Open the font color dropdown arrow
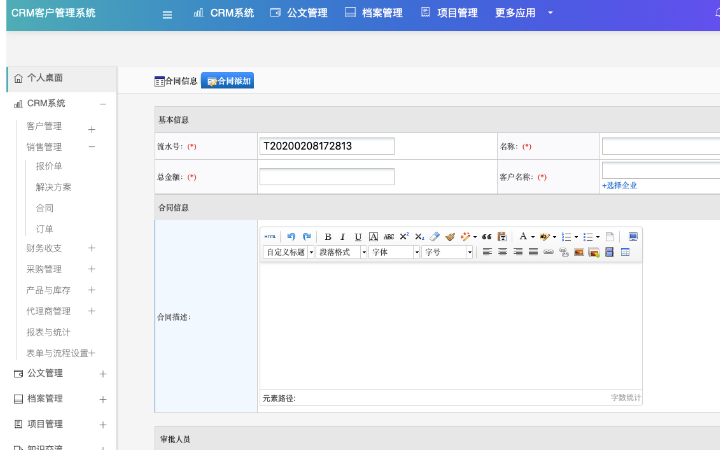 point(533,237)
